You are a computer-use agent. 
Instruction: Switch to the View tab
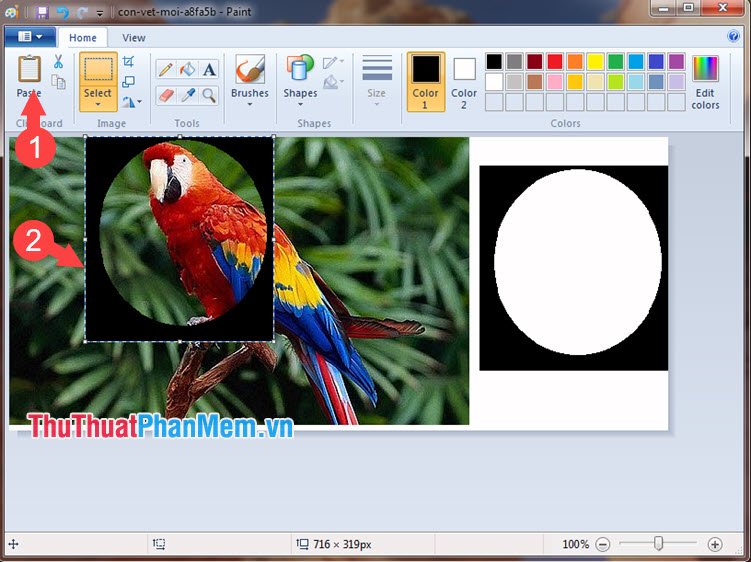tap(134, 37)
